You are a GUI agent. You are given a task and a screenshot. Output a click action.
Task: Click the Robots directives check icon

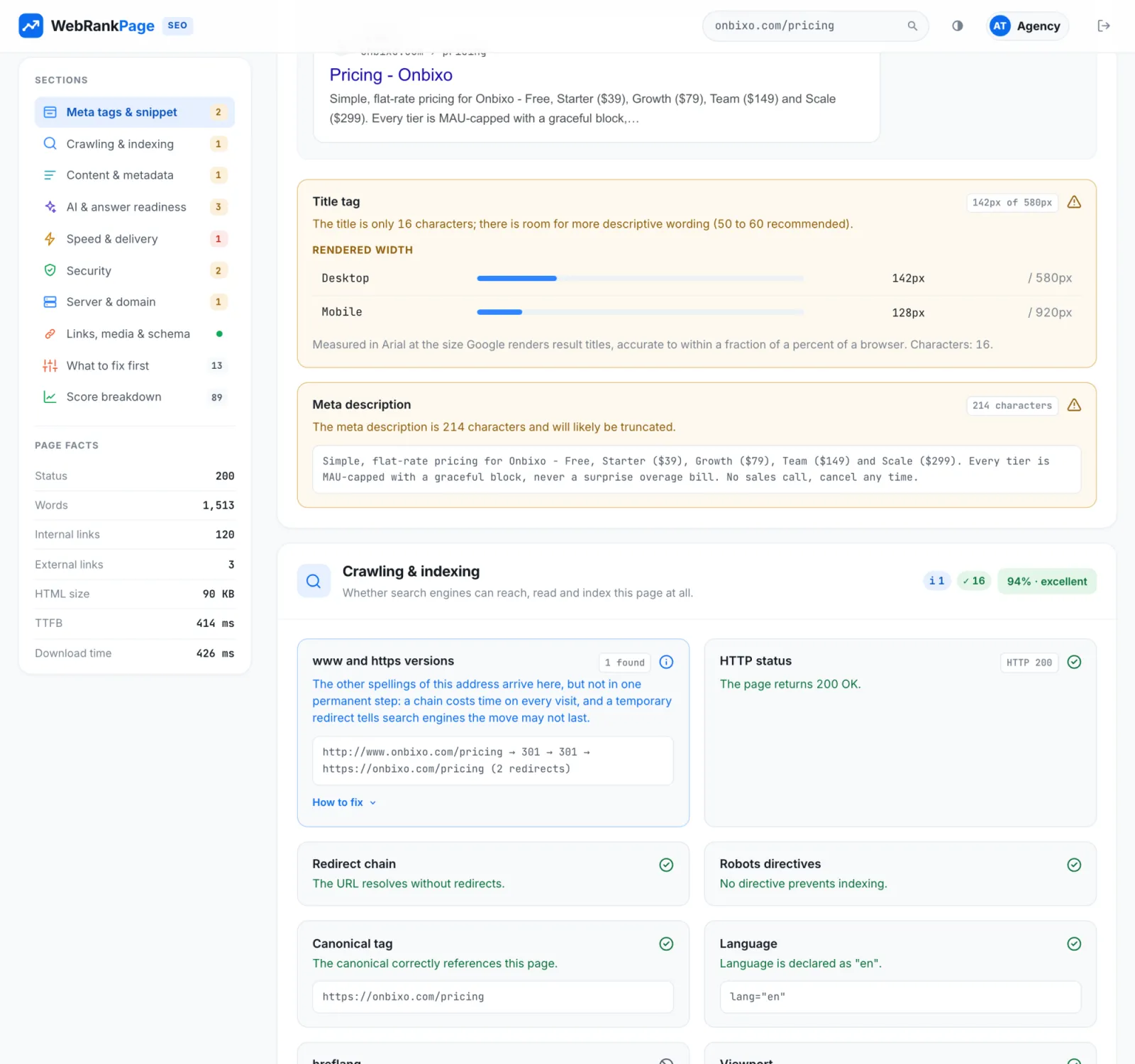point(1074,865)
